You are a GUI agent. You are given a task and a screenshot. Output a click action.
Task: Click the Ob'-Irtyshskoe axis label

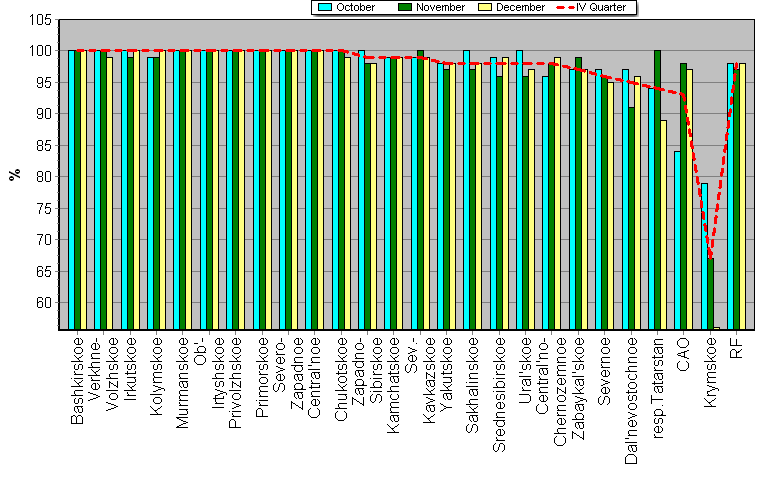(x=209, y=373)
